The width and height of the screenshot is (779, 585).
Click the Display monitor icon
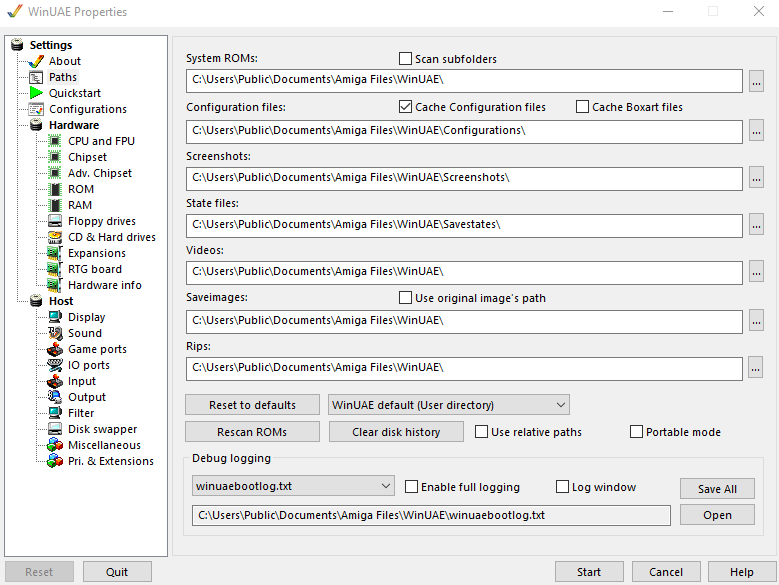point(55,317)
